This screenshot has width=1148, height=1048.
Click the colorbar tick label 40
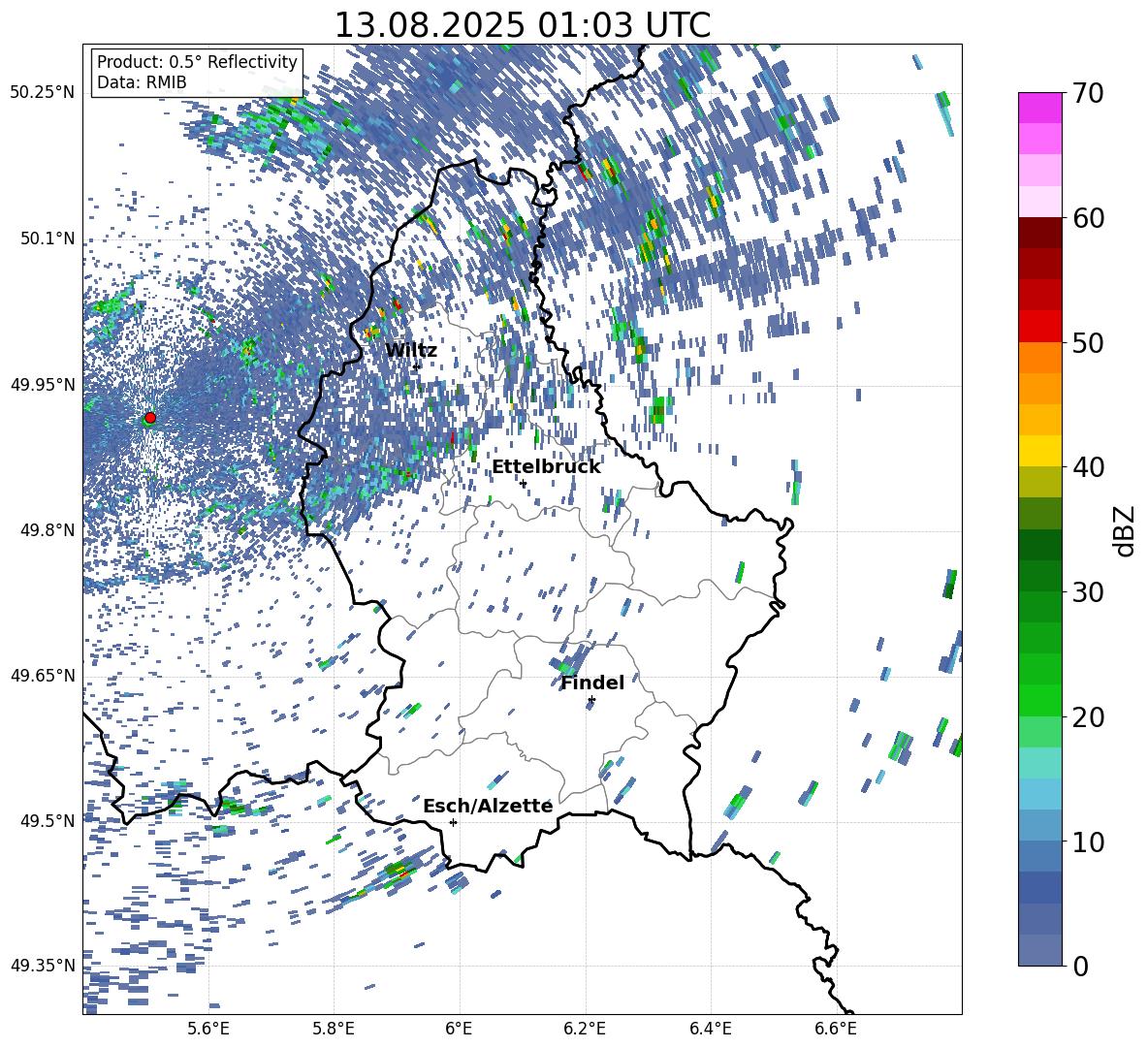click(x=1088, y=467)
